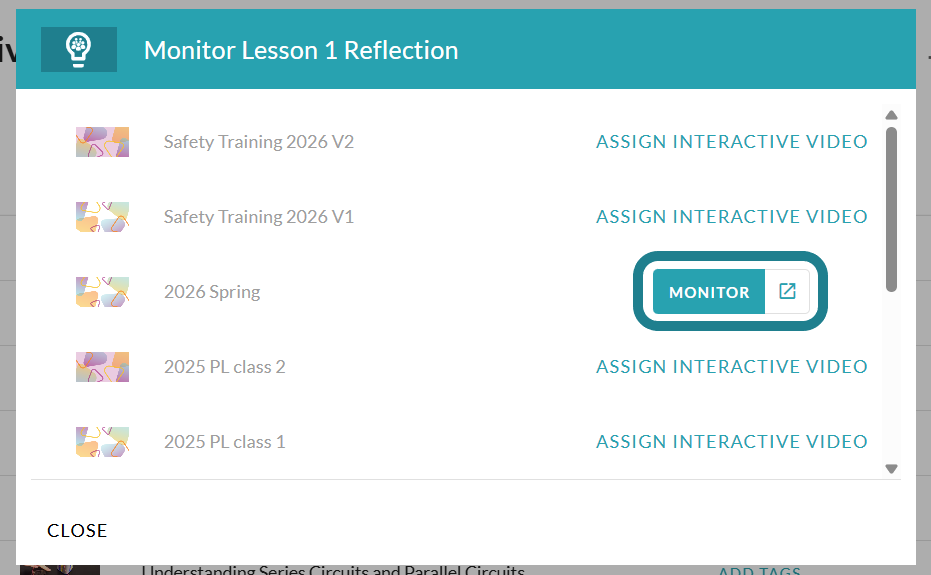Assign interactive video to 2025 PL class 2
Screen dimensions: 931x575
(732, 367)
